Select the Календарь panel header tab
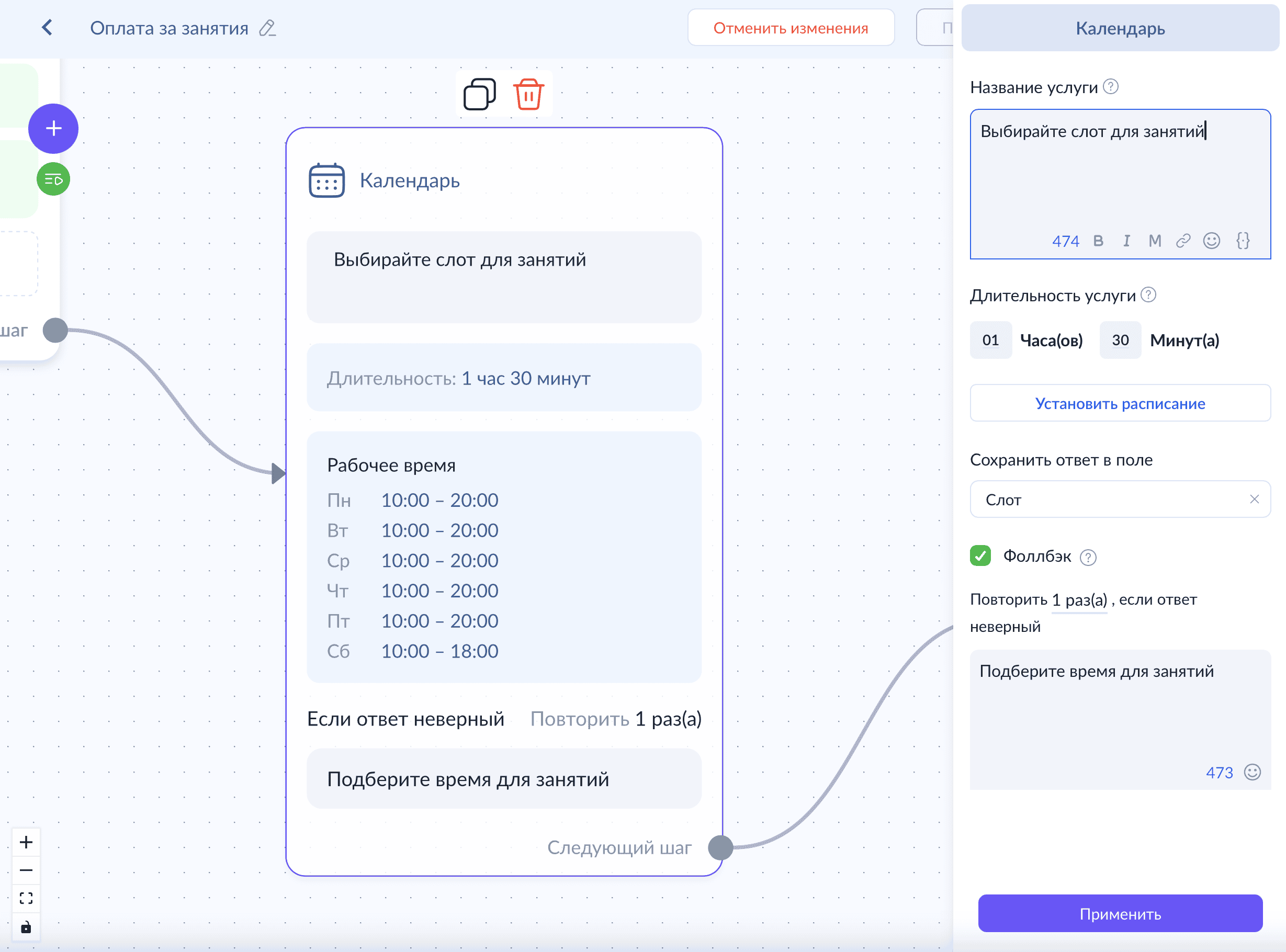 tap(1120, 28)
